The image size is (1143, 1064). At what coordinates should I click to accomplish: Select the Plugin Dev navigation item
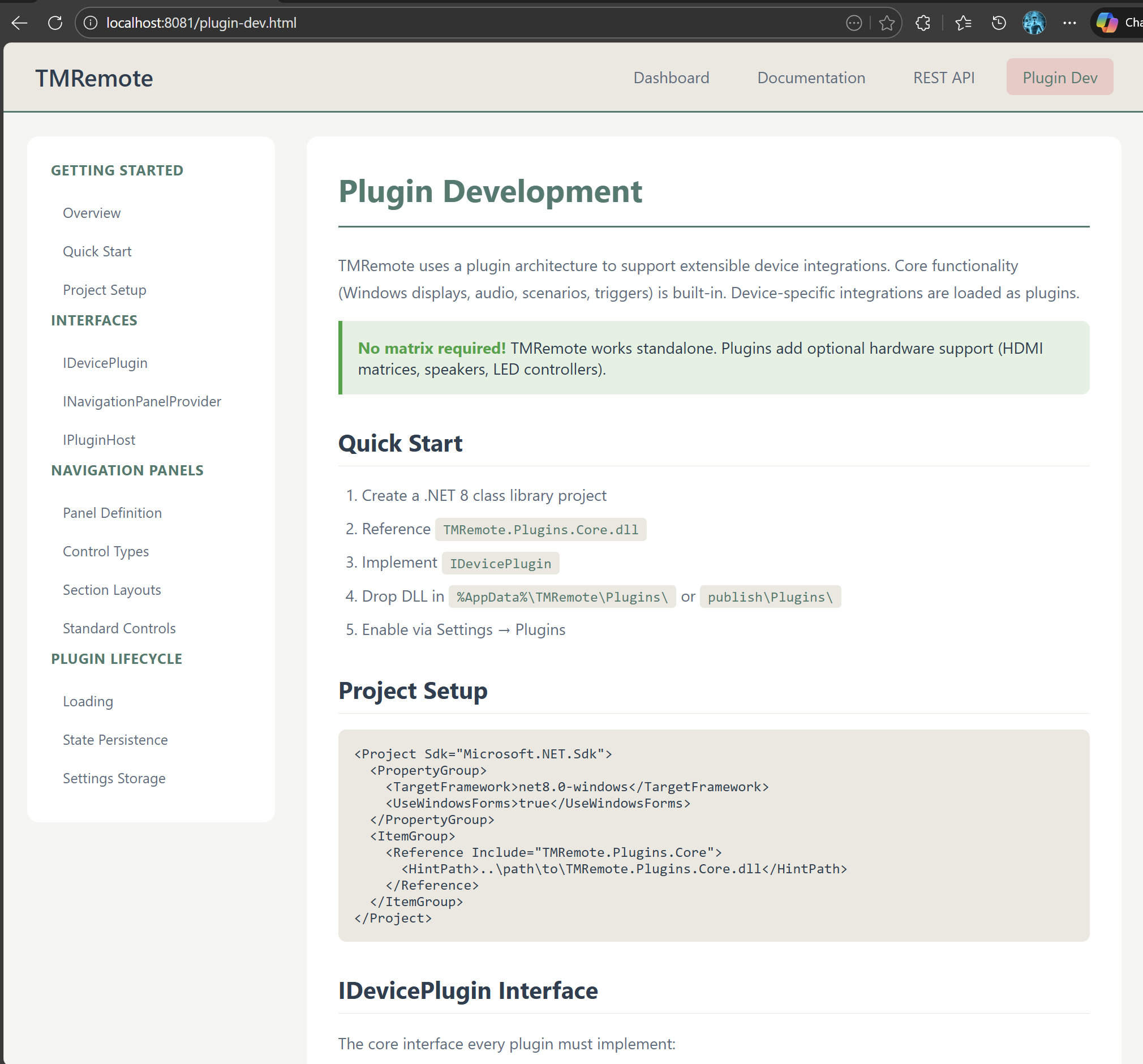(x=1060, y=76)
